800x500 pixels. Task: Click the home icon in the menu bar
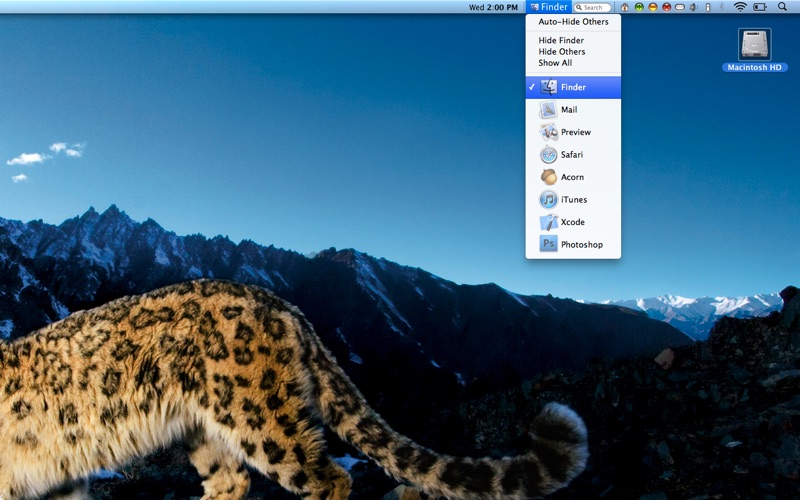(625, 7)
